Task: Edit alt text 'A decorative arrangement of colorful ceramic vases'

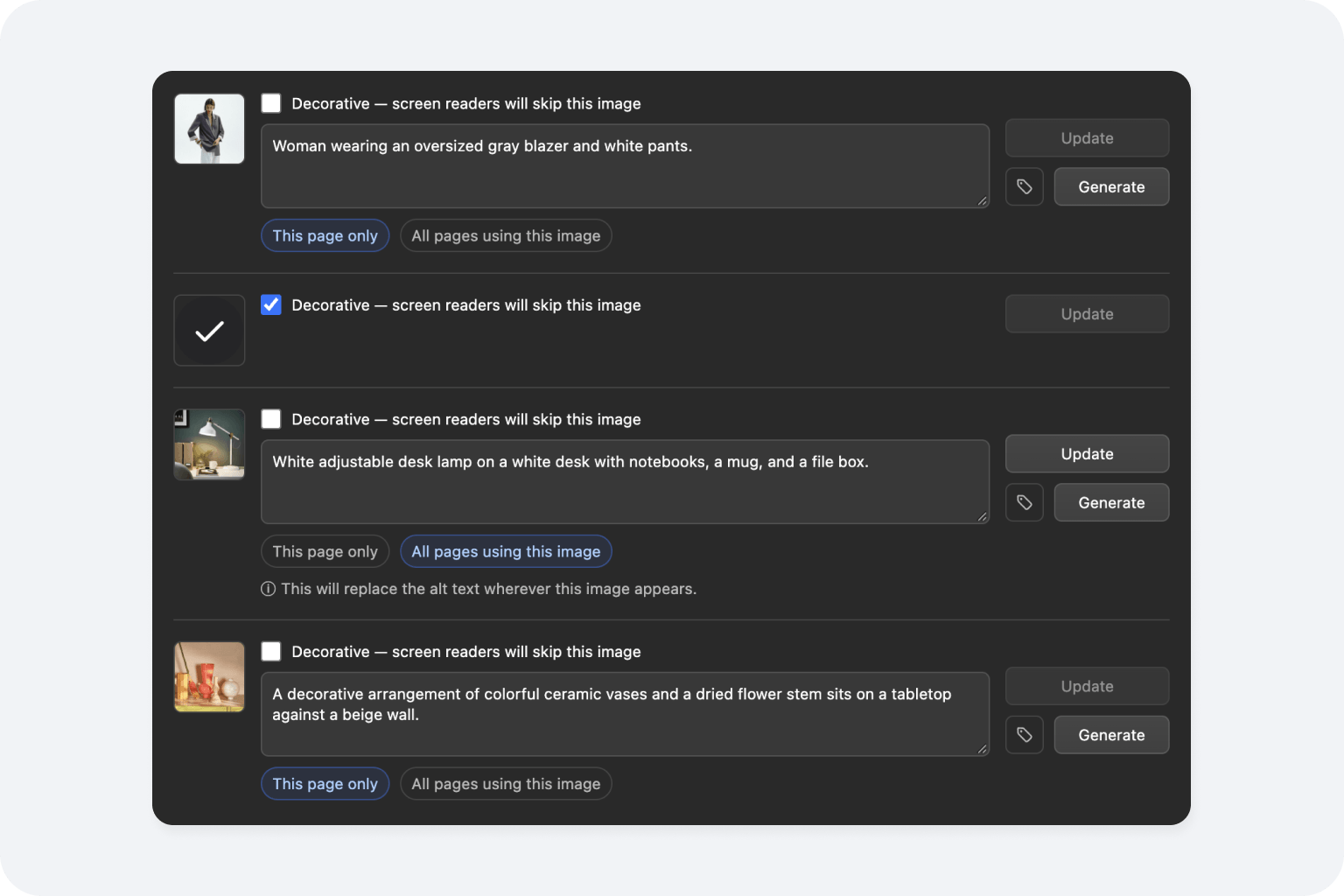Action: pyautogui.click(x=625, y=714)
